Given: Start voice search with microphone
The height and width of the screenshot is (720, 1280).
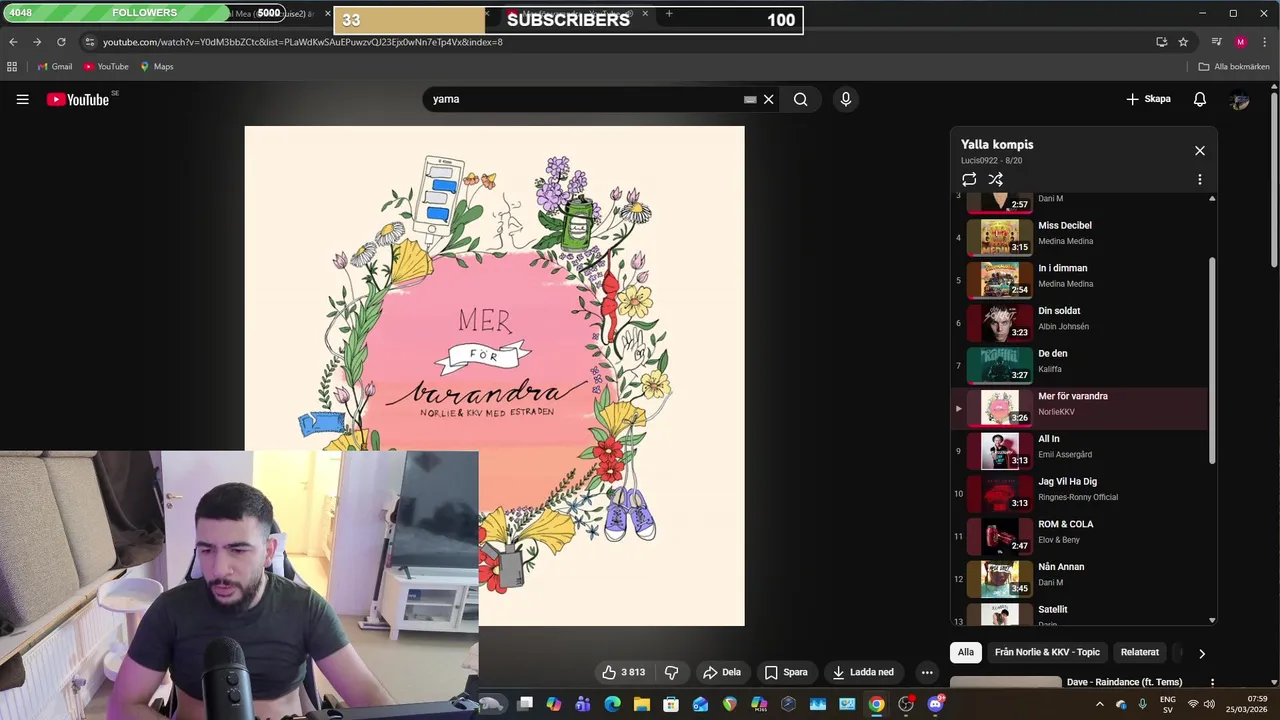Looking at the screenshot, I should (846, 99).
